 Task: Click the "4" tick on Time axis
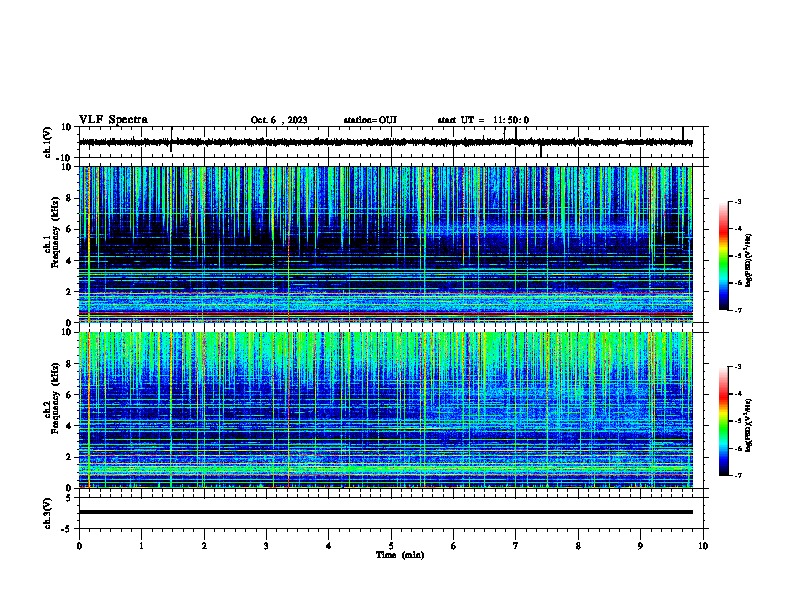tap(329, 546)
